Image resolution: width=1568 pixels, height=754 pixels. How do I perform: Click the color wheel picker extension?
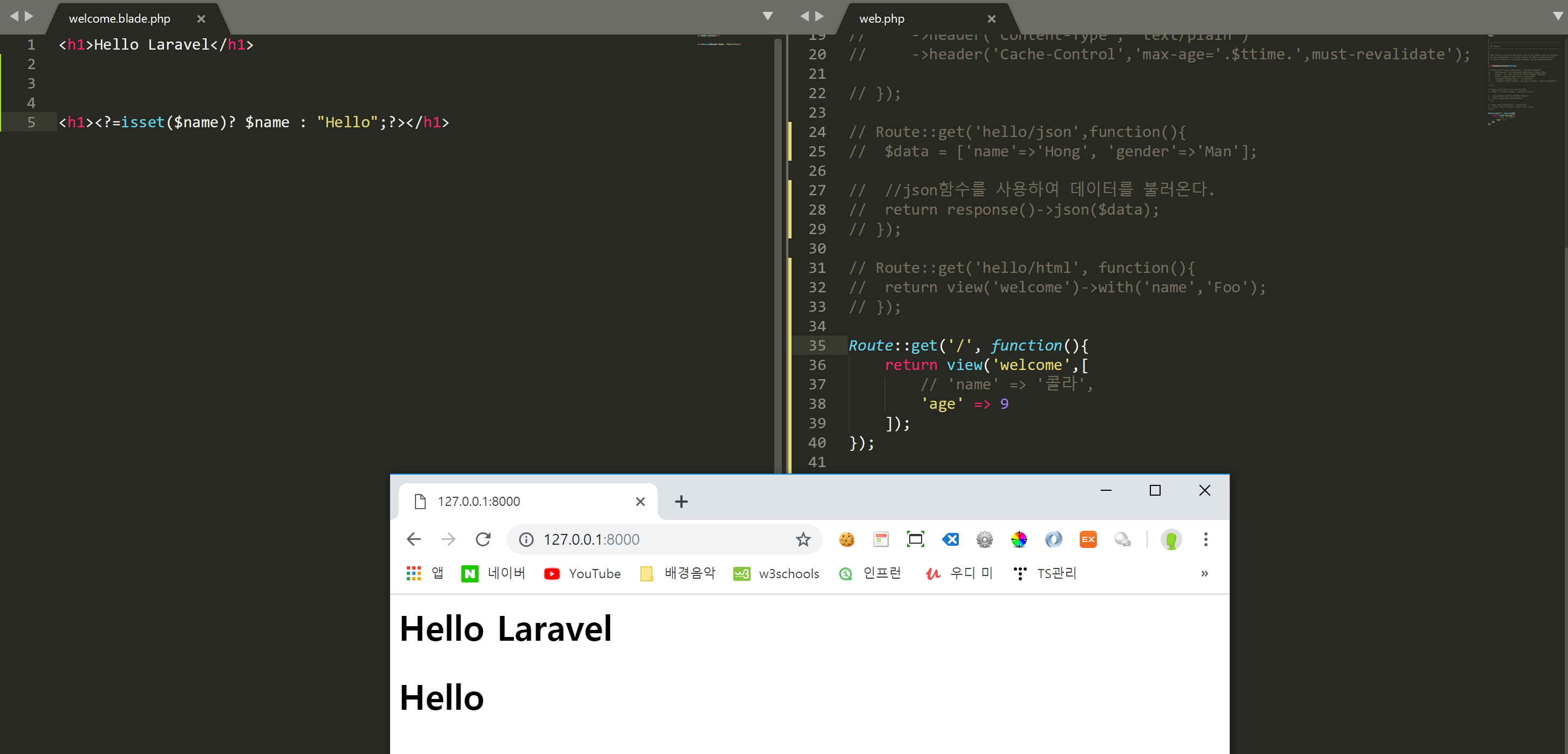tap(1018, 539)
